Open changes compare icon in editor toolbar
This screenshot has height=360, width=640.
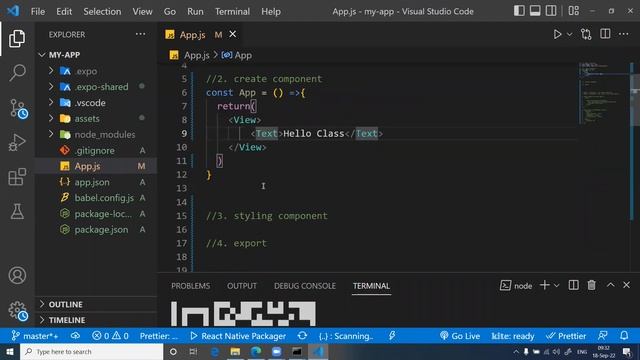(x=586, y=34)
